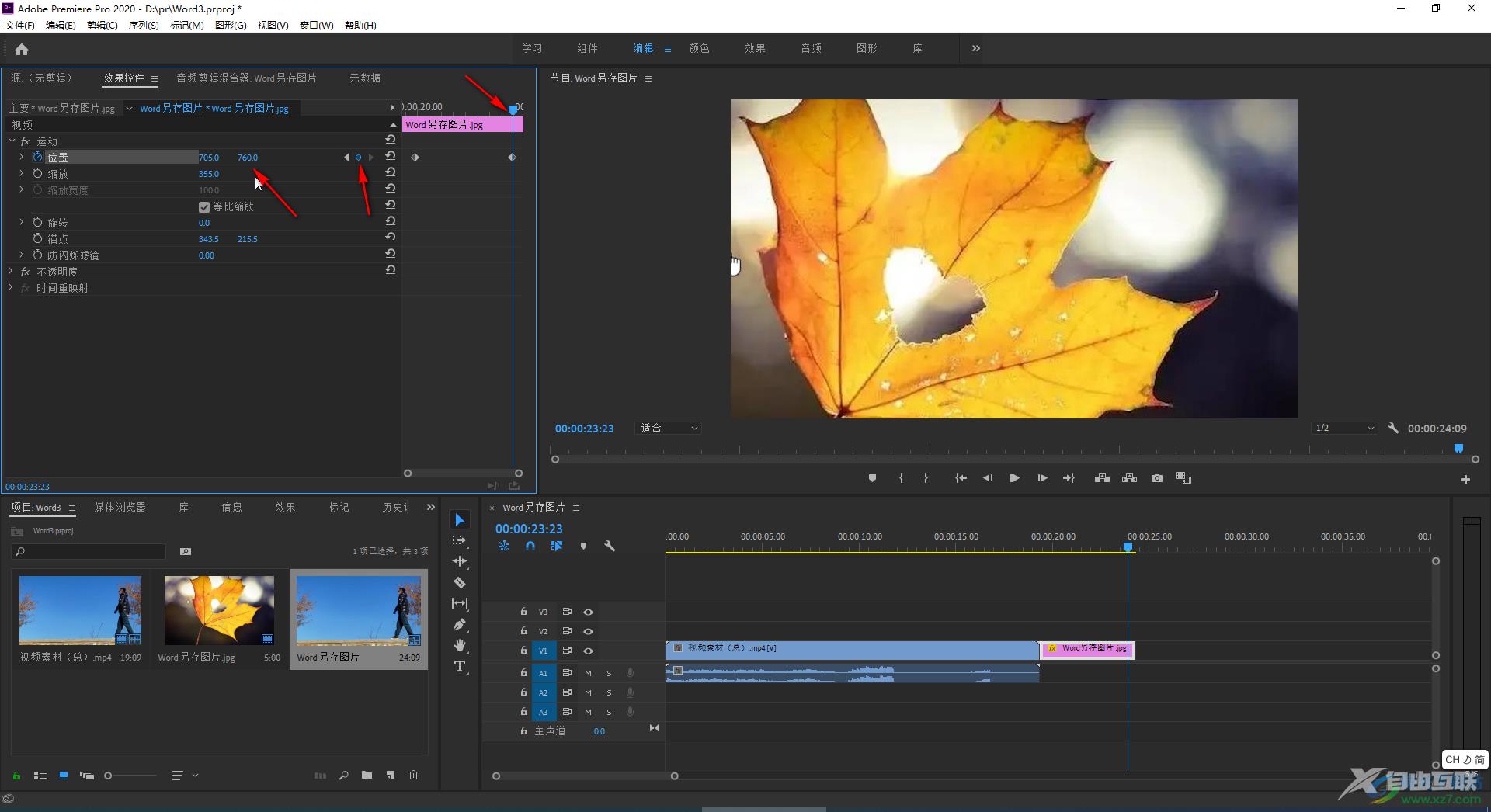Switch to the Color workspace tab
The image size is (1491, 812).
pos(699,48)
